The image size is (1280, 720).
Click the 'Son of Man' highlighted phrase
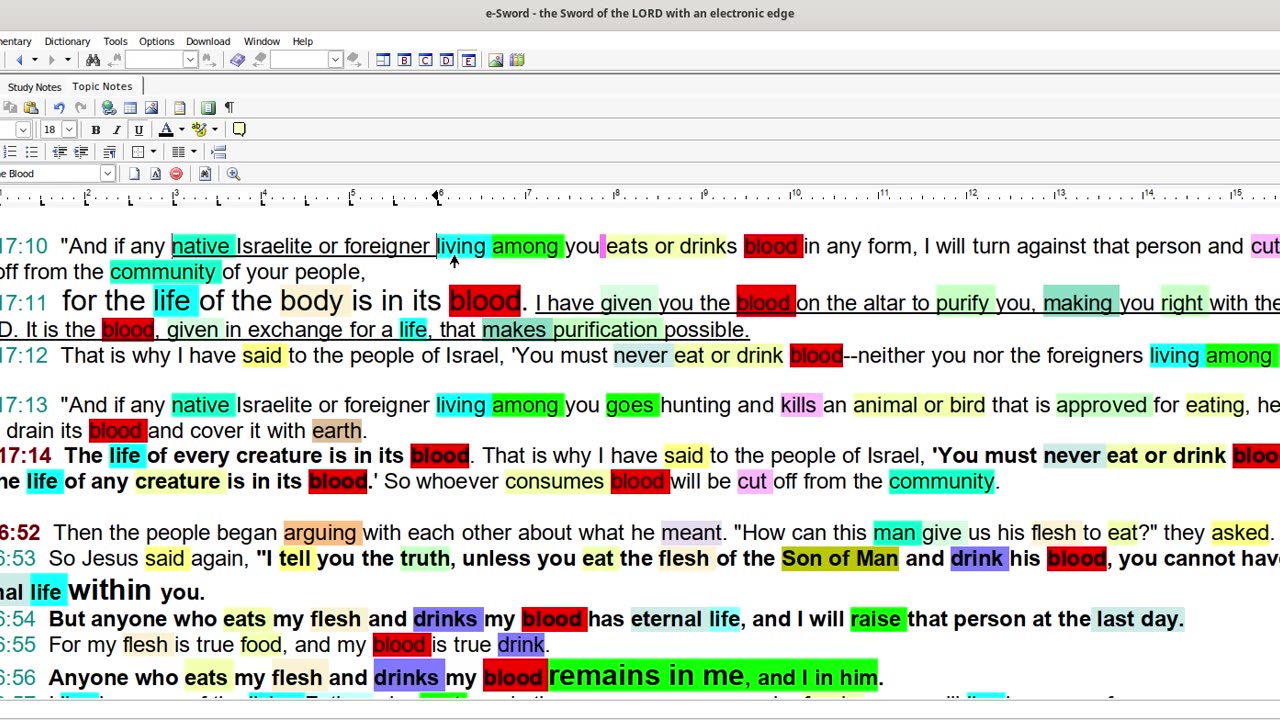pos(840,558)
